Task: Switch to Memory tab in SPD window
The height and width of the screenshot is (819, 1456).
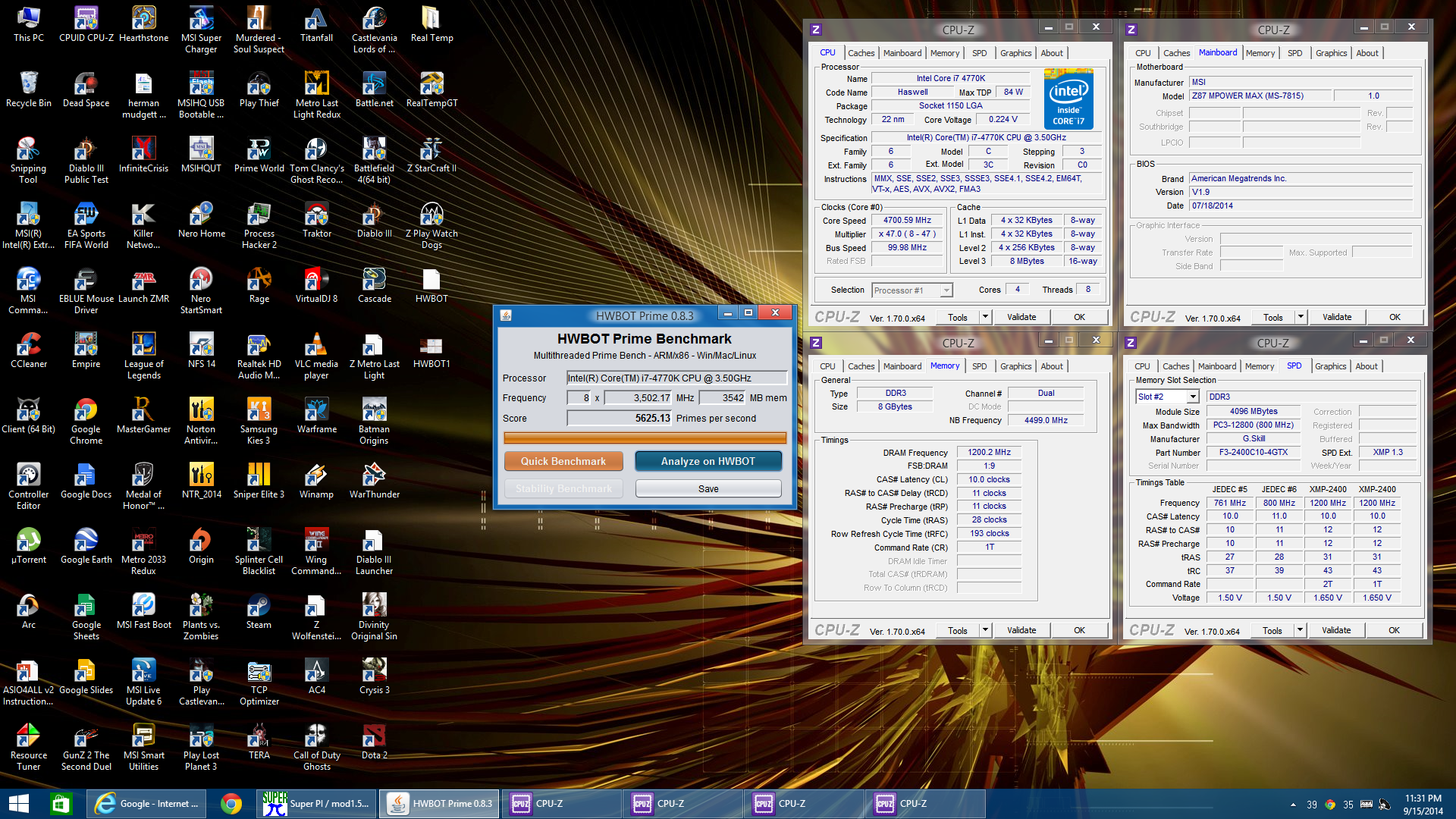Action: coord(1259,366)
